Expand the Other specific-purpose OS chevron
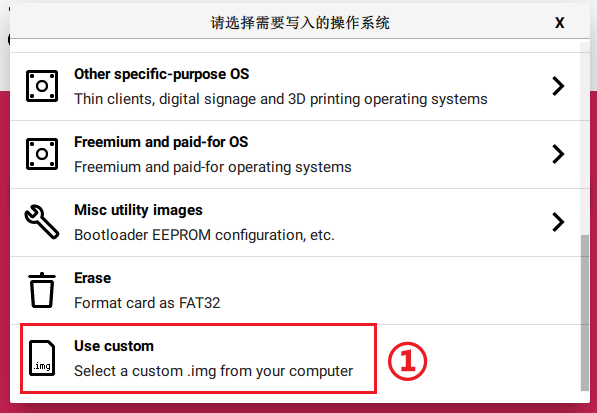Screen dimensions: 597x413 pyautogui.click(x=558, y=86)
